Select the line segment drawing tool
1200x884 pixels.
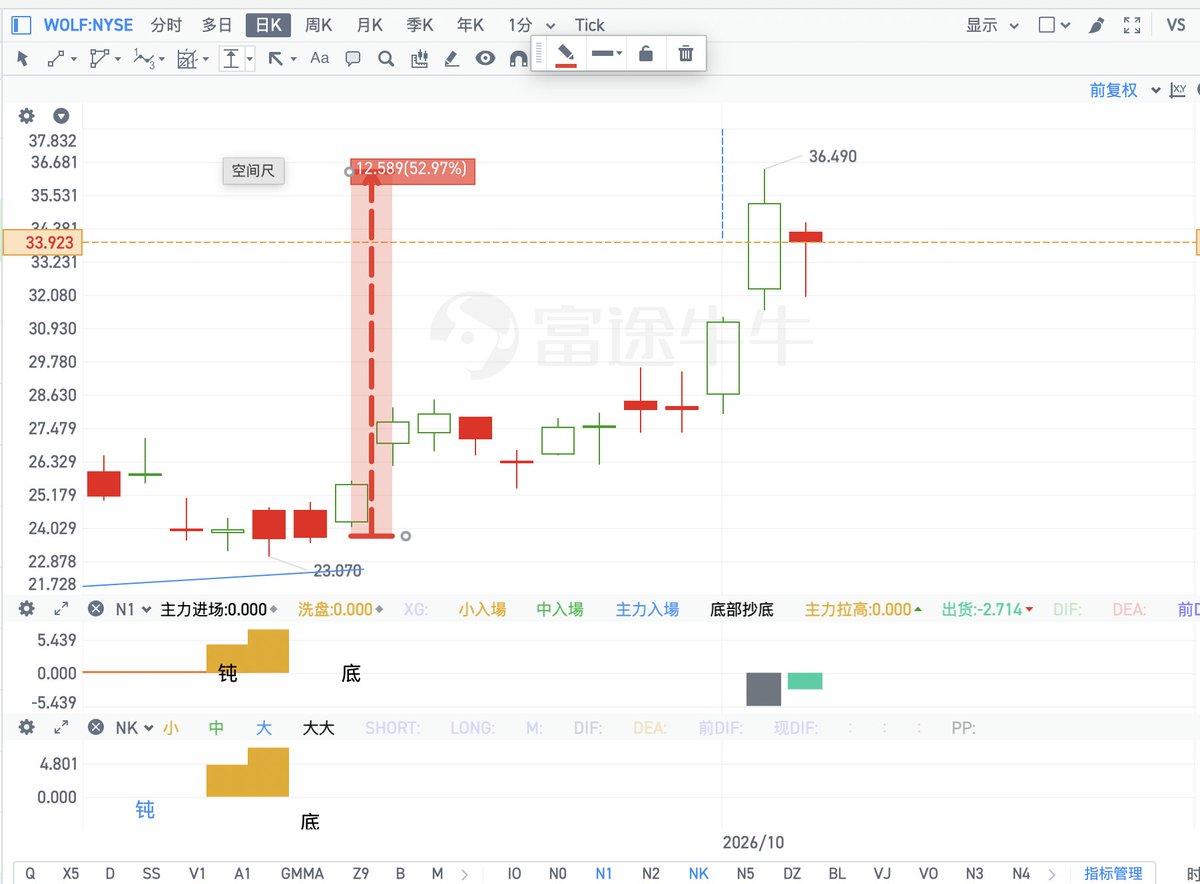coord(58,59)
